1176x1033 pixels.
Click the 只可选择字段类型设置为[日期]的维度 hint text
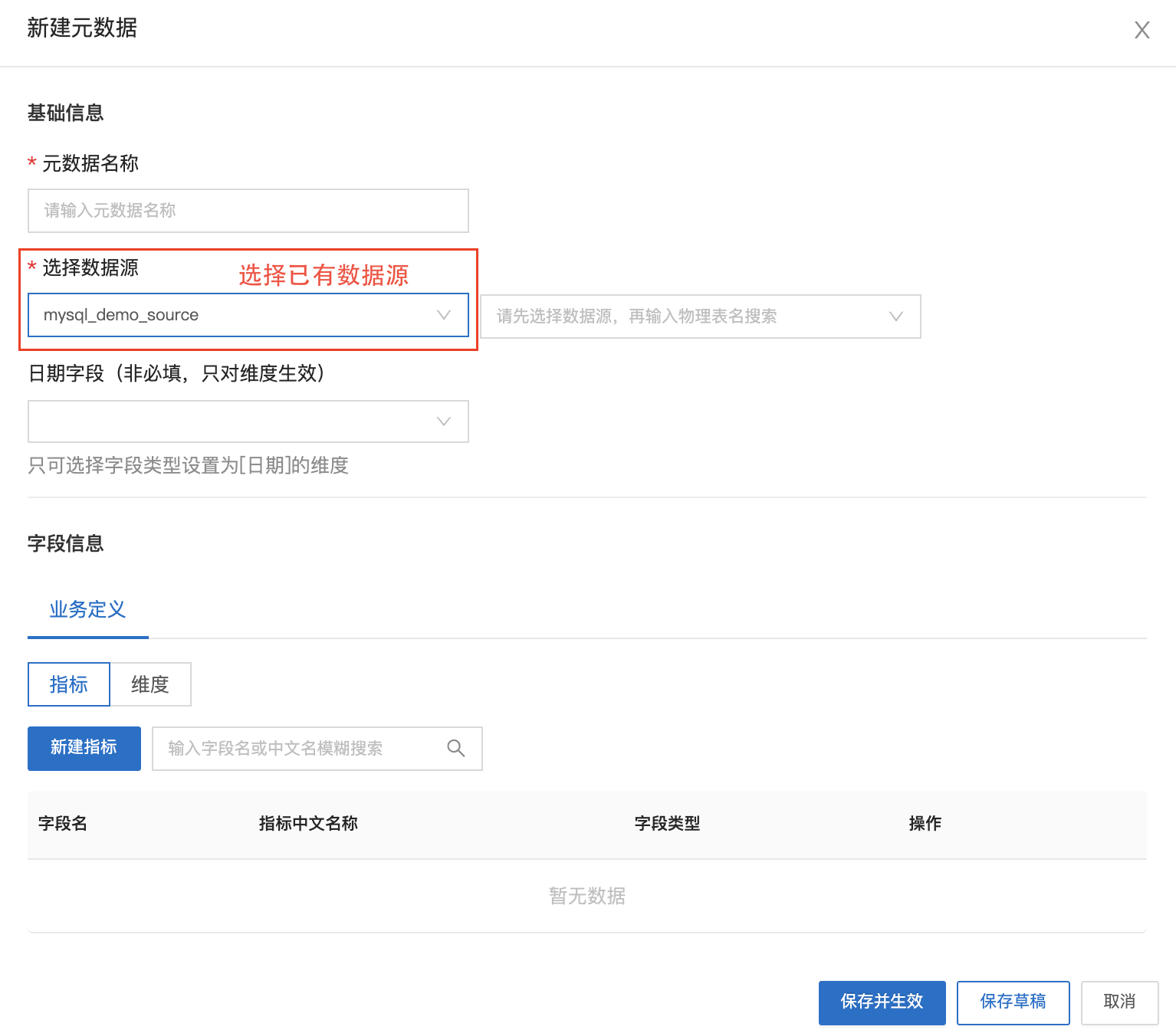click(189, 466)
